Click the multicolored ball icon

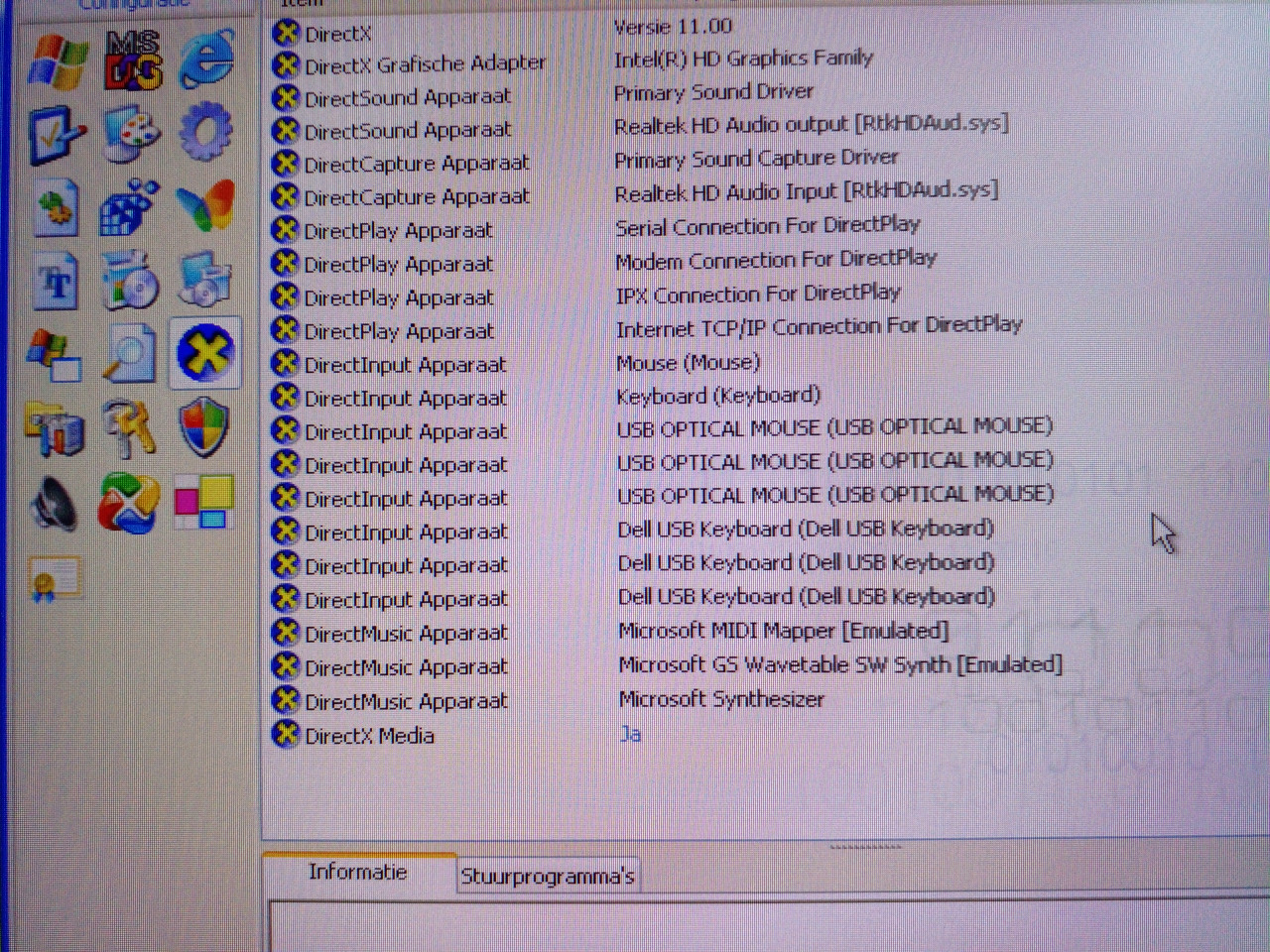[x=129, y=503]
